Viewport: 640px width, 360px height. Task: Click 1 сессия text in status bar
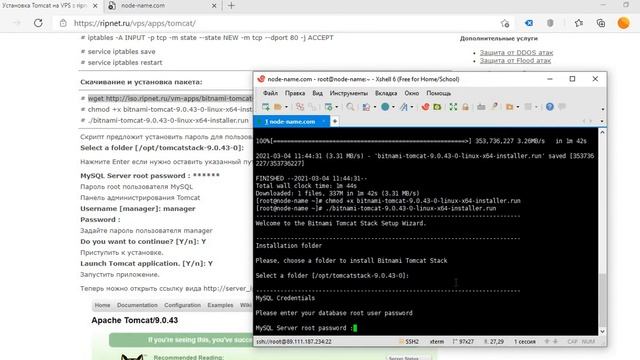(x=524, y=342)
